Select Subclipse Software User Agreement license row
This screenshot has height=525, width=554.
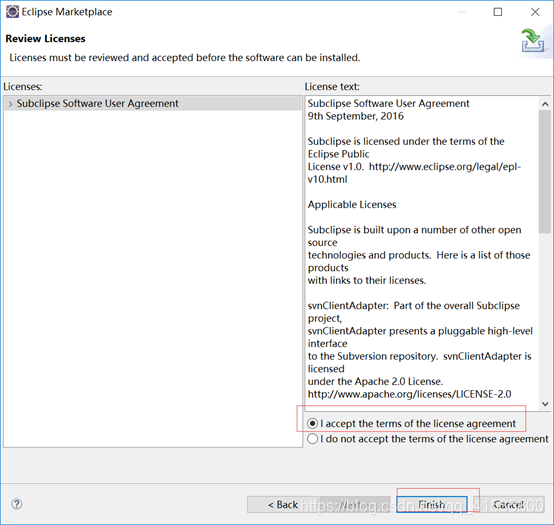click(x=153, y=104)
